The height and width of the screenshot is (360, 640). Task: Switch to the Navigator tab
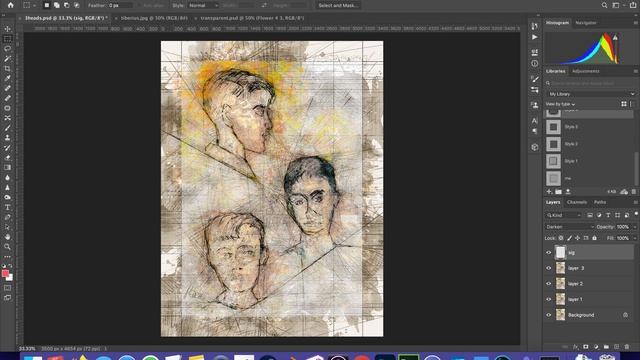pyautogui.click(x=586, y=23)
